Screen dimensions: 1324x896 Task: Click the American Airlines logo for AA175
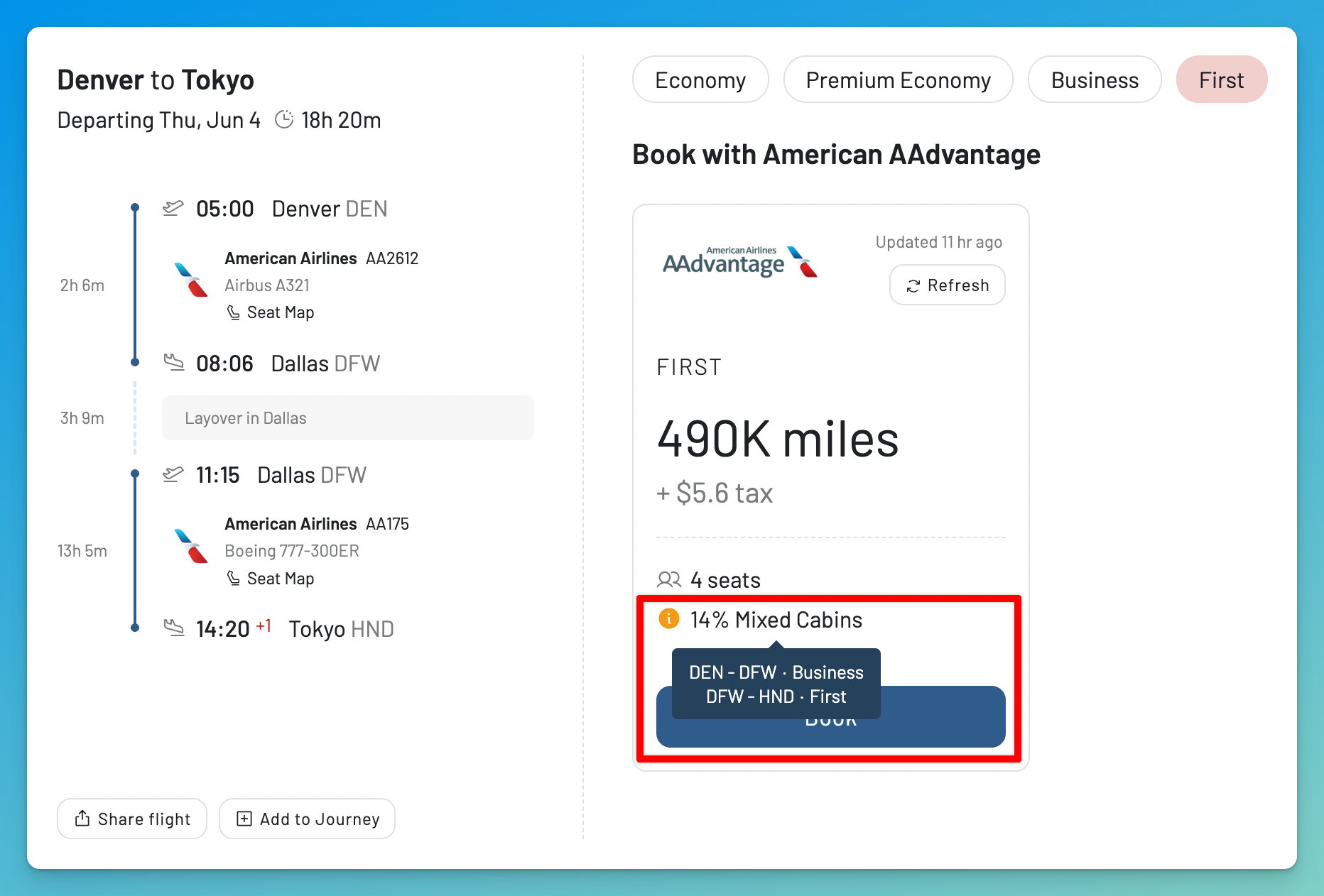tap(191, 546)
